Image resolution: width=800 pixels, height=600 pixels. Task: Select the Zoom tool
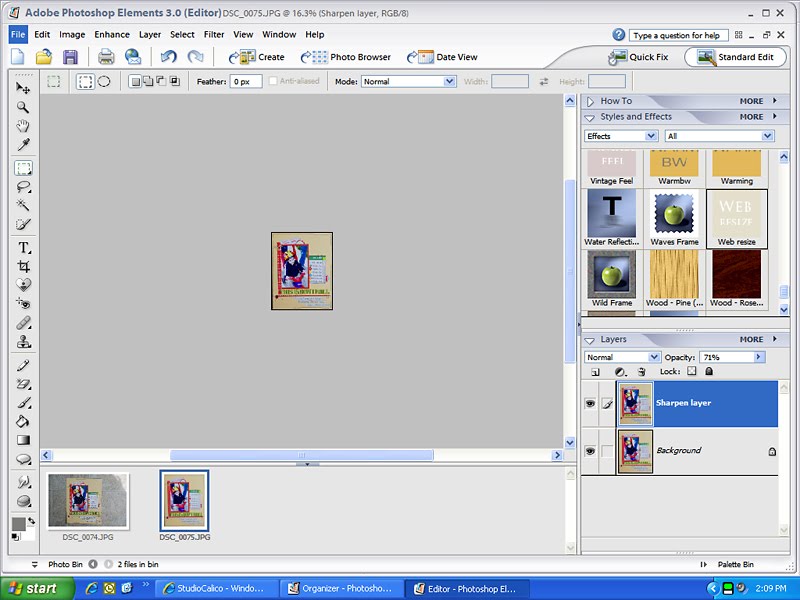[x=23, y=107]
